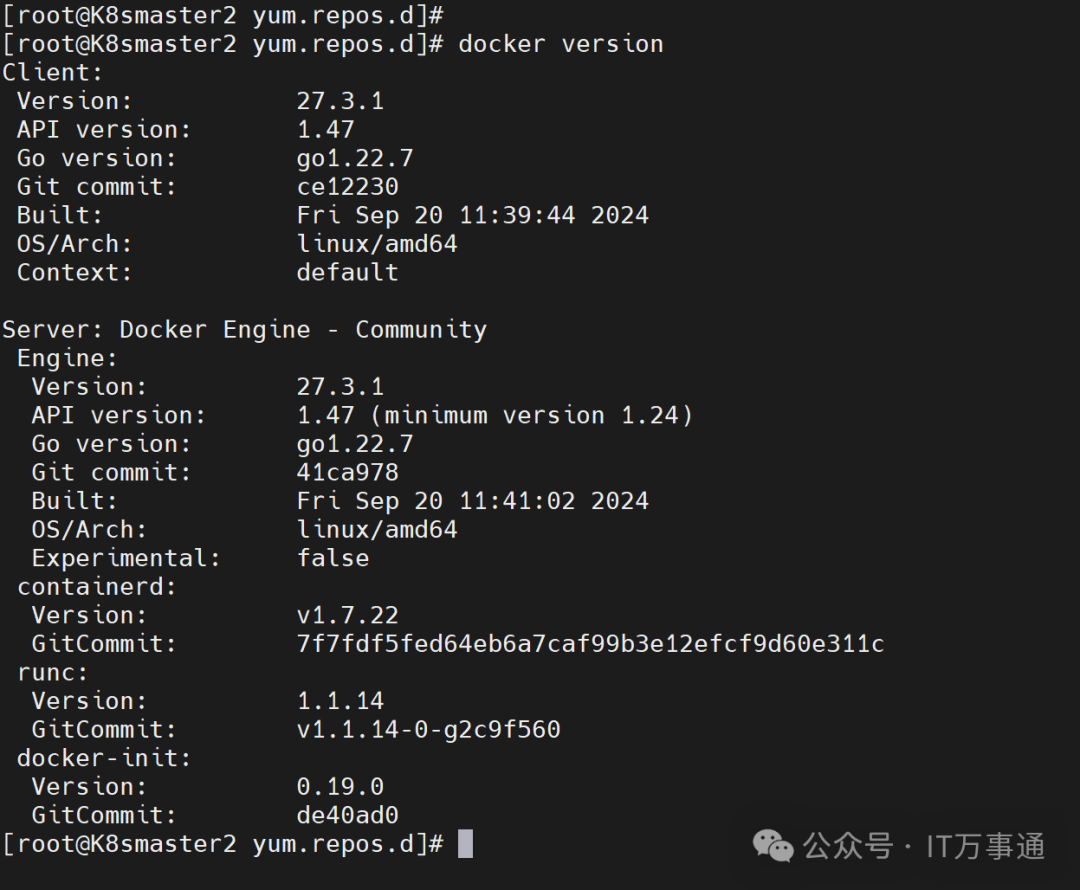Viewport: 1080px width, 890px height.
Task: Click the Context value 'default'
Action: (348, 273)
